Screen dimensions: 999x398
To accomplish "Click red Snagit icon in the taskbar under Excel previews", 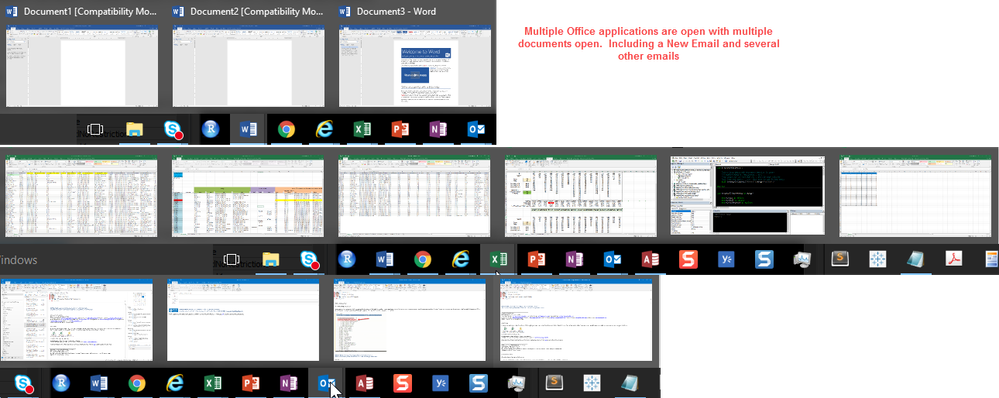I will click(688, 259).
